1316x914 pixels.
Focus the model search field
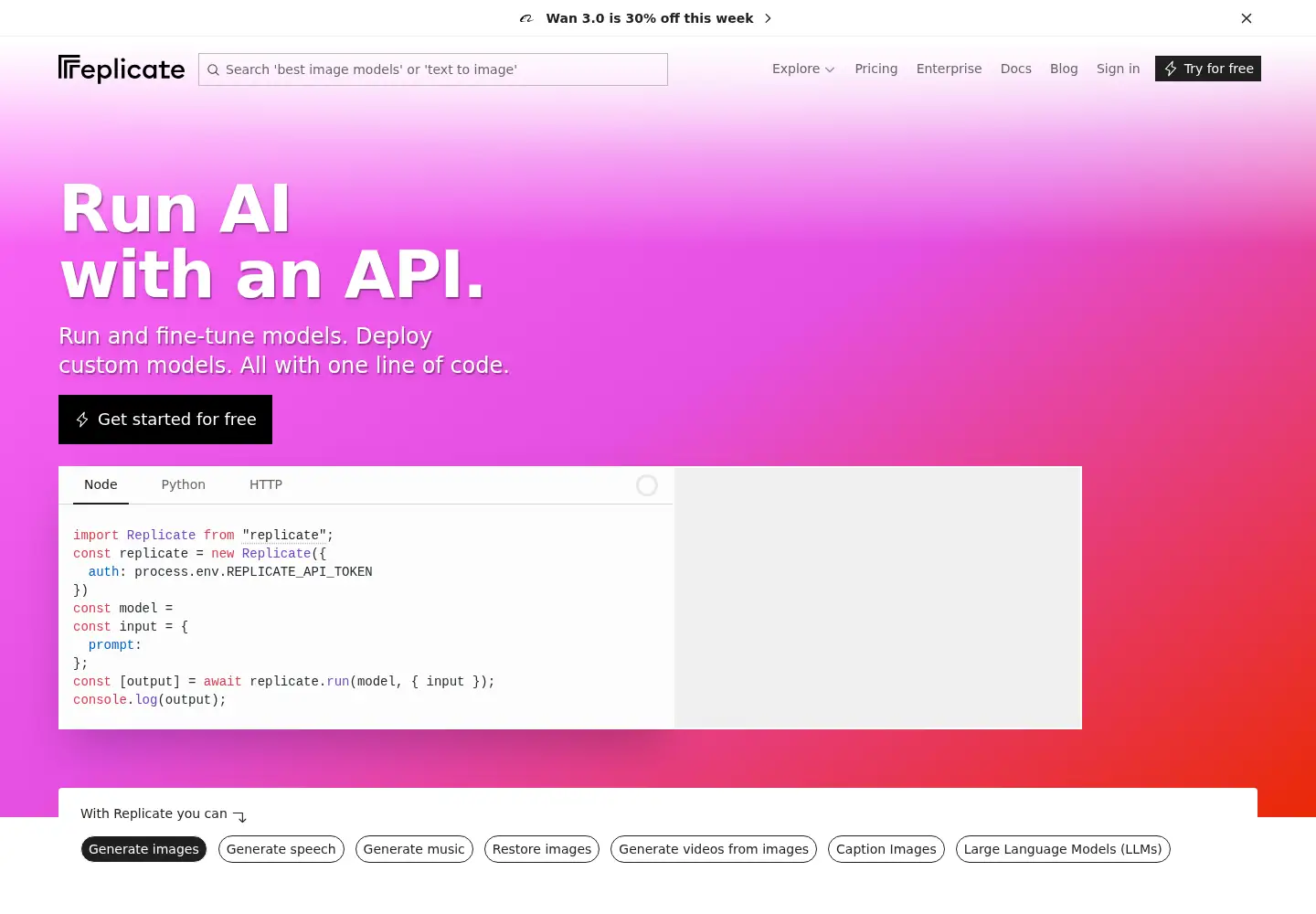tap(433, 69)
